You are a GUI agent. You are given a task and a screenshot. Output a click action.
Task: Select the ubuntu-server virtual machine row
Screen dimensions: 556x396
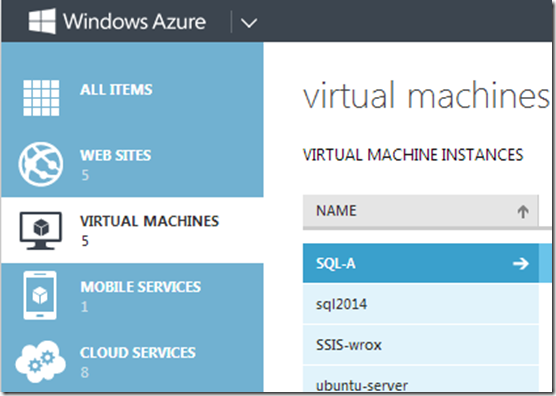coord(421,380)
